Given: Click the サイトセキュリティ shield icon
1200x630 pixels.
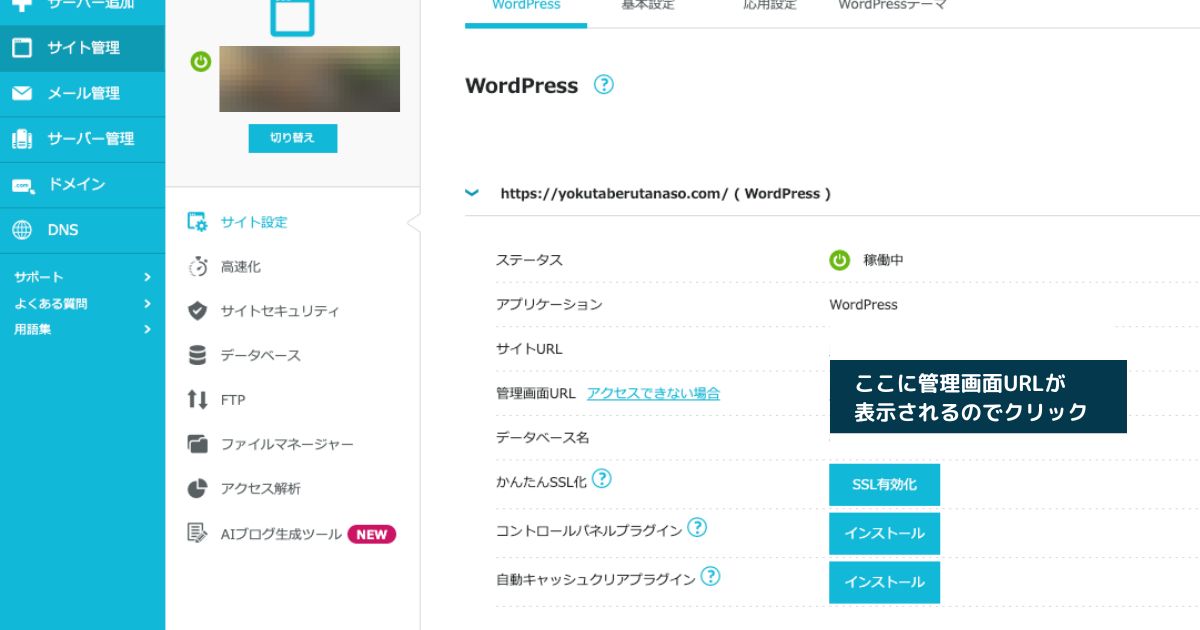Looking at the screenshot, I should coord(197,311).
